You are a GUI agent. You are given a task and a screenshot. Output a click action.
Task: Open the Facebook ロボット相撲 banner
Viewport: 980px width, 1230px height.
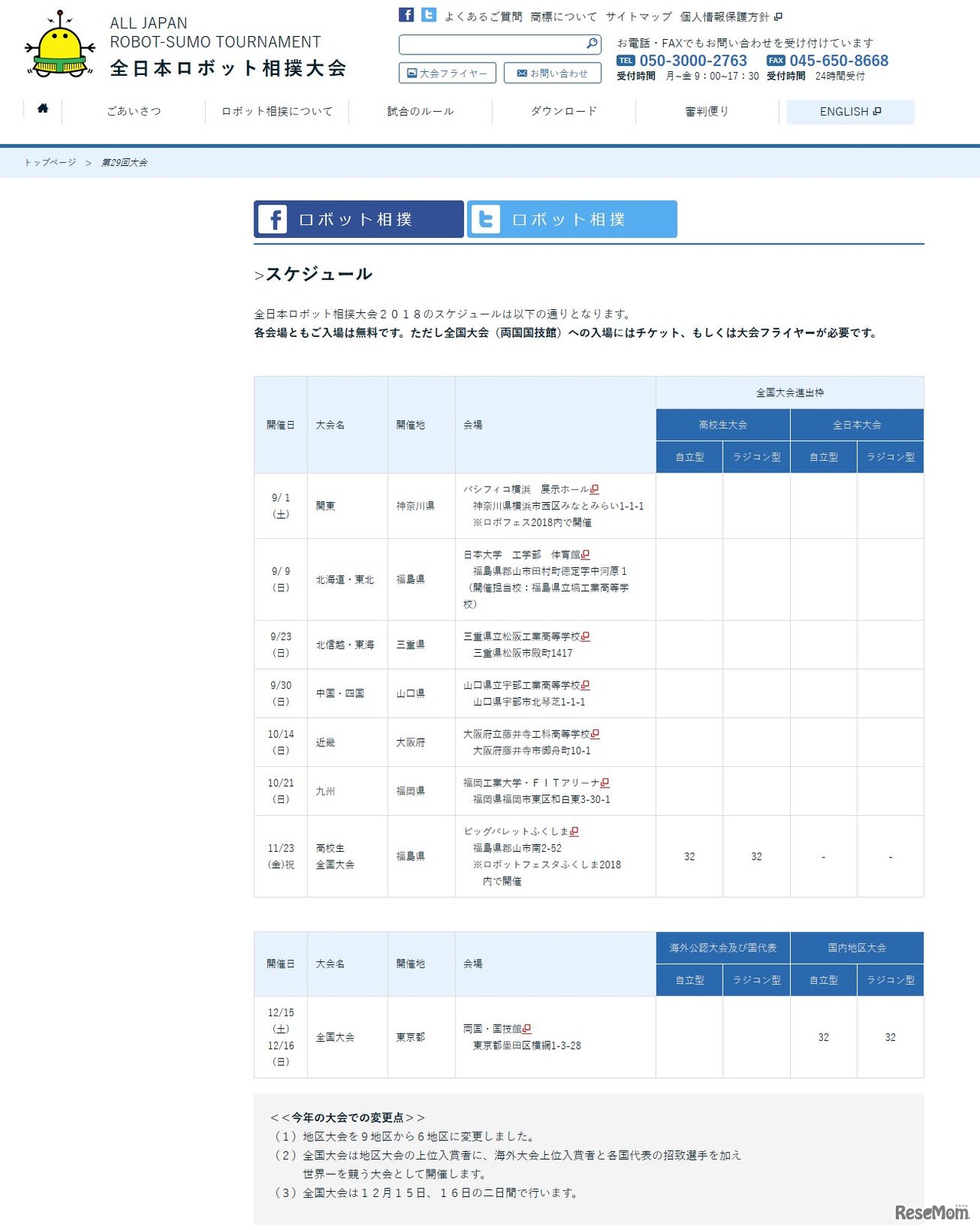pyautogui.click(x=358, y=219)
